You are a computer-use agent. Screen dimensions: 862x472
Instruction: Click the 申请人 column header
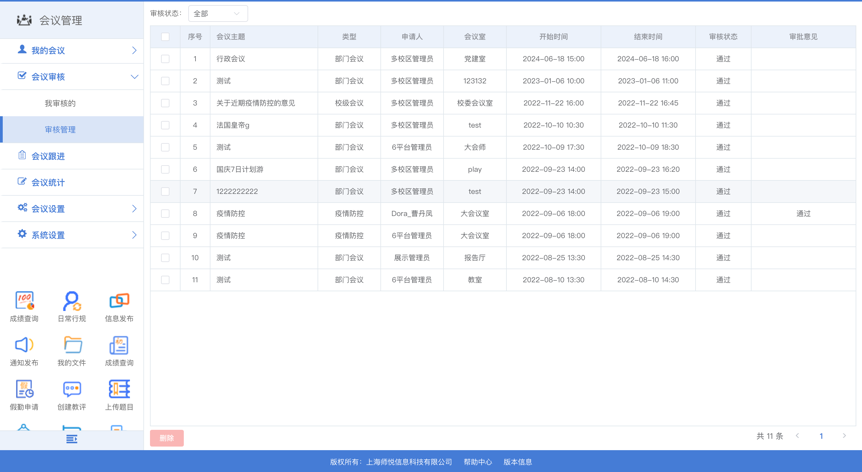coord(412,37)
